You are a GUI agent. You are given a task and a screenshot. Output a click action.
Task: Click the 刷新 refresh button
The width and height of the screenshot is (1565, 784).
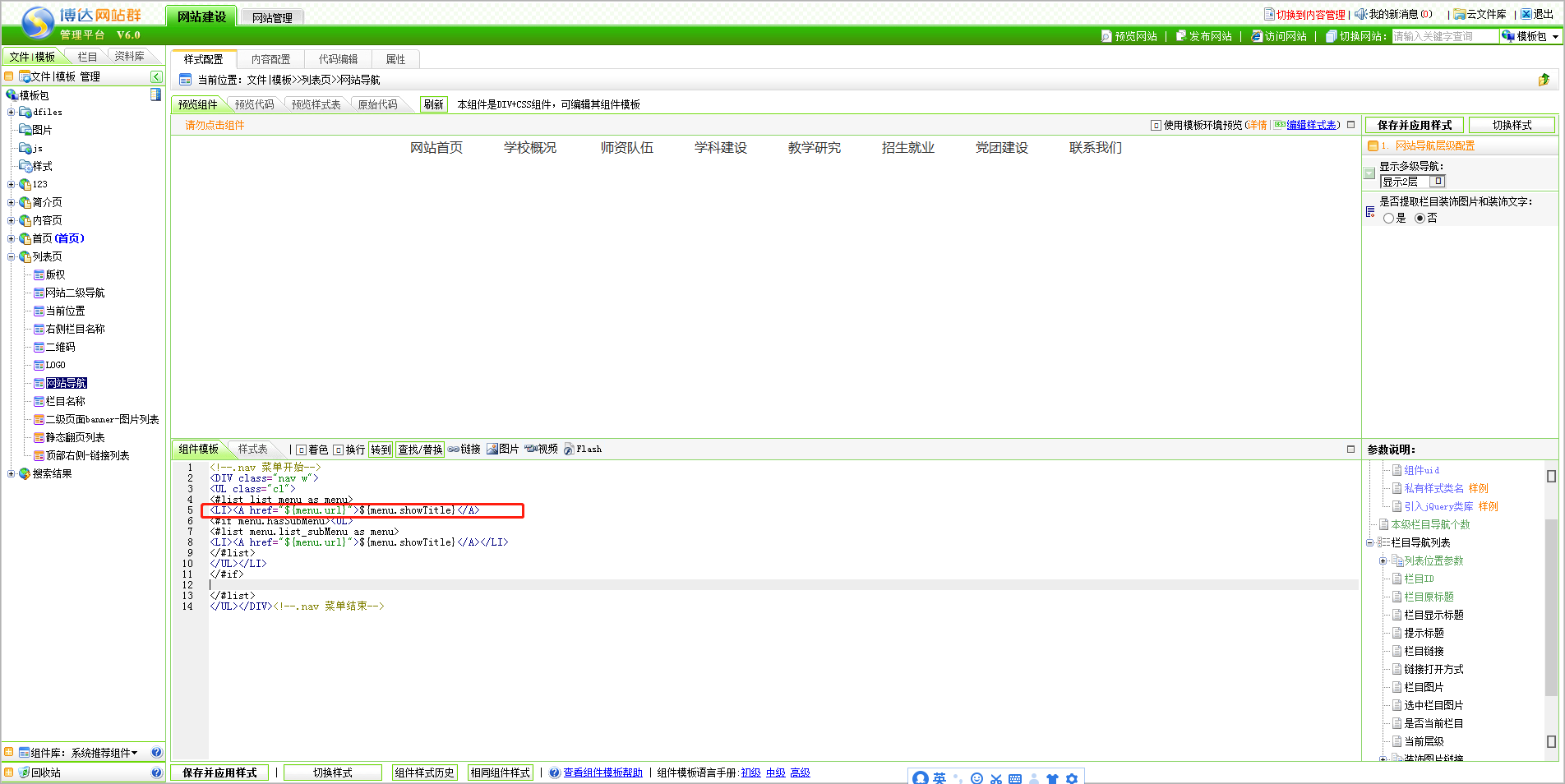[433, 104]
